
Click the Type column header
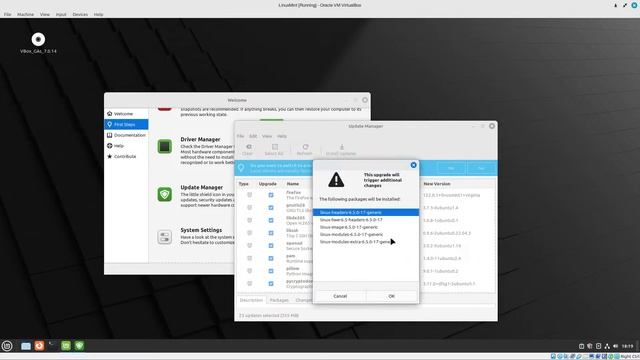244,184
